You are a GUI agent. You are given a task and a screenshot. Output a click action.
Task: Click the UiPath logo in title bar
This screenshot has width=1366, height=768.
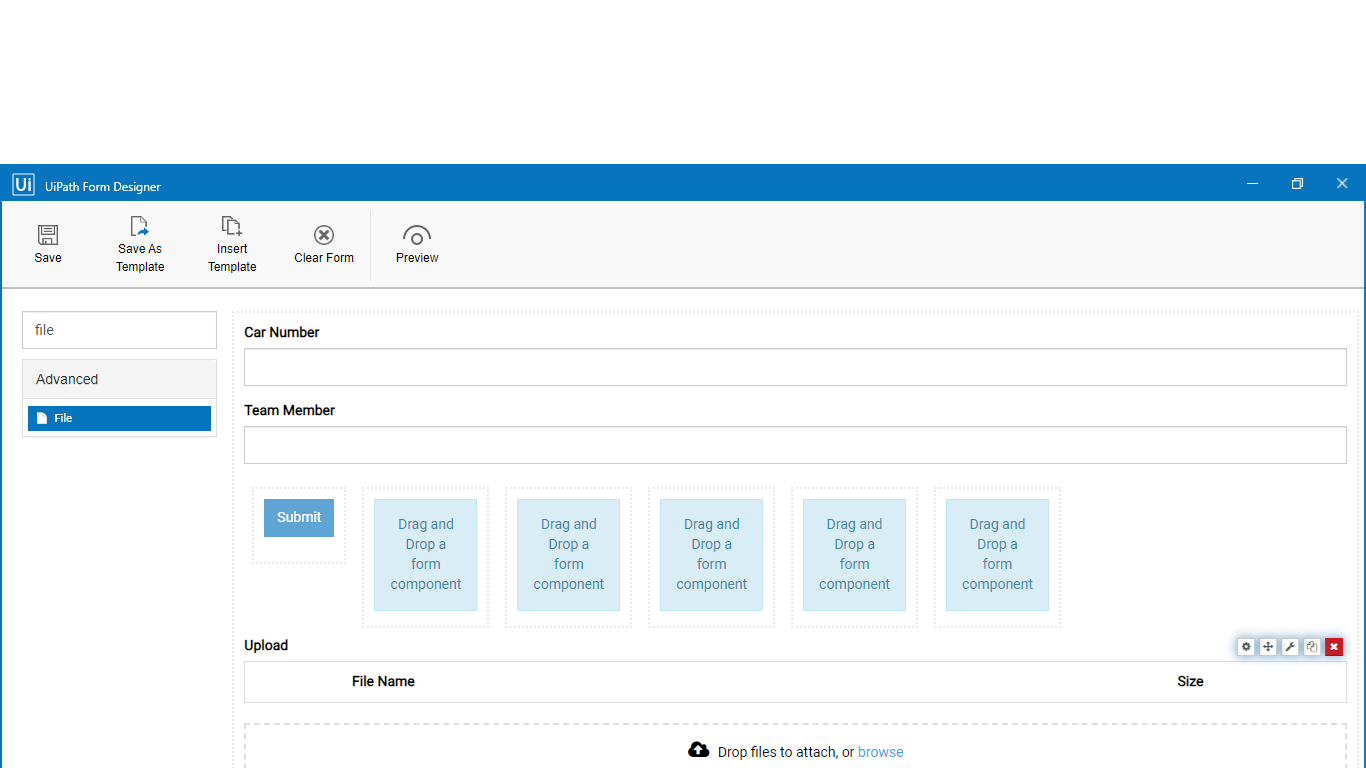[x=23, y=185]
